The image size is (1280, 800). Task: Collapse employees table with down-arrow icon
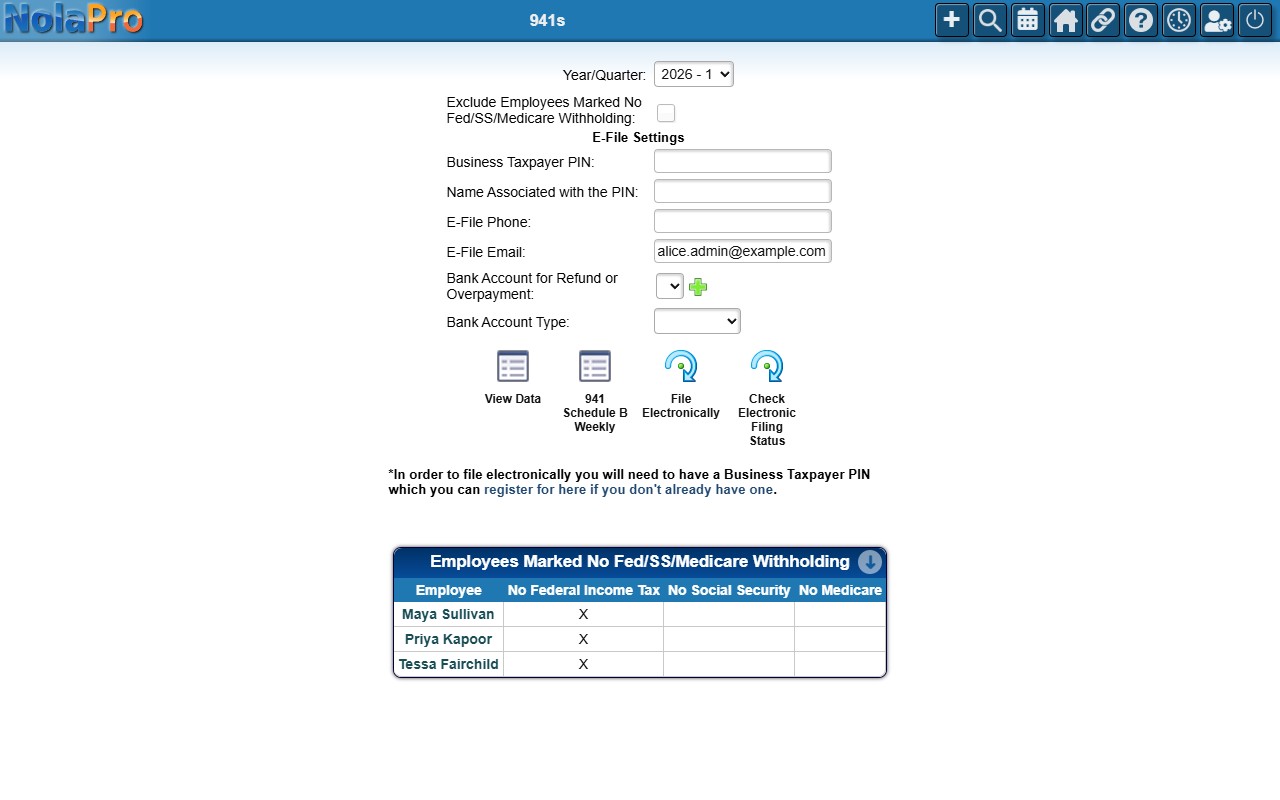coord(870,562)
